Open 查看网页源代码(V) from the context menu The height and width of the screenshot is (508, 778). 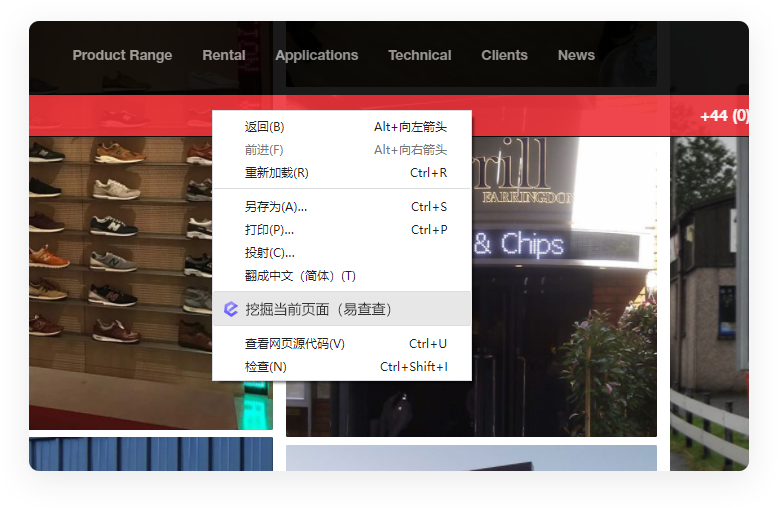[x=342, y=343]
